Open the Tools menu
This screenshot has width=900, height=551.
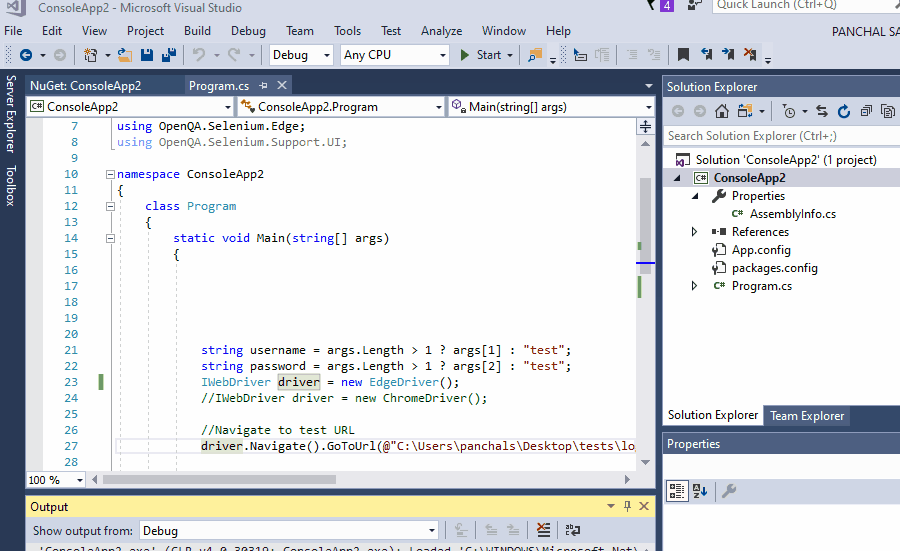coord(347,31)
